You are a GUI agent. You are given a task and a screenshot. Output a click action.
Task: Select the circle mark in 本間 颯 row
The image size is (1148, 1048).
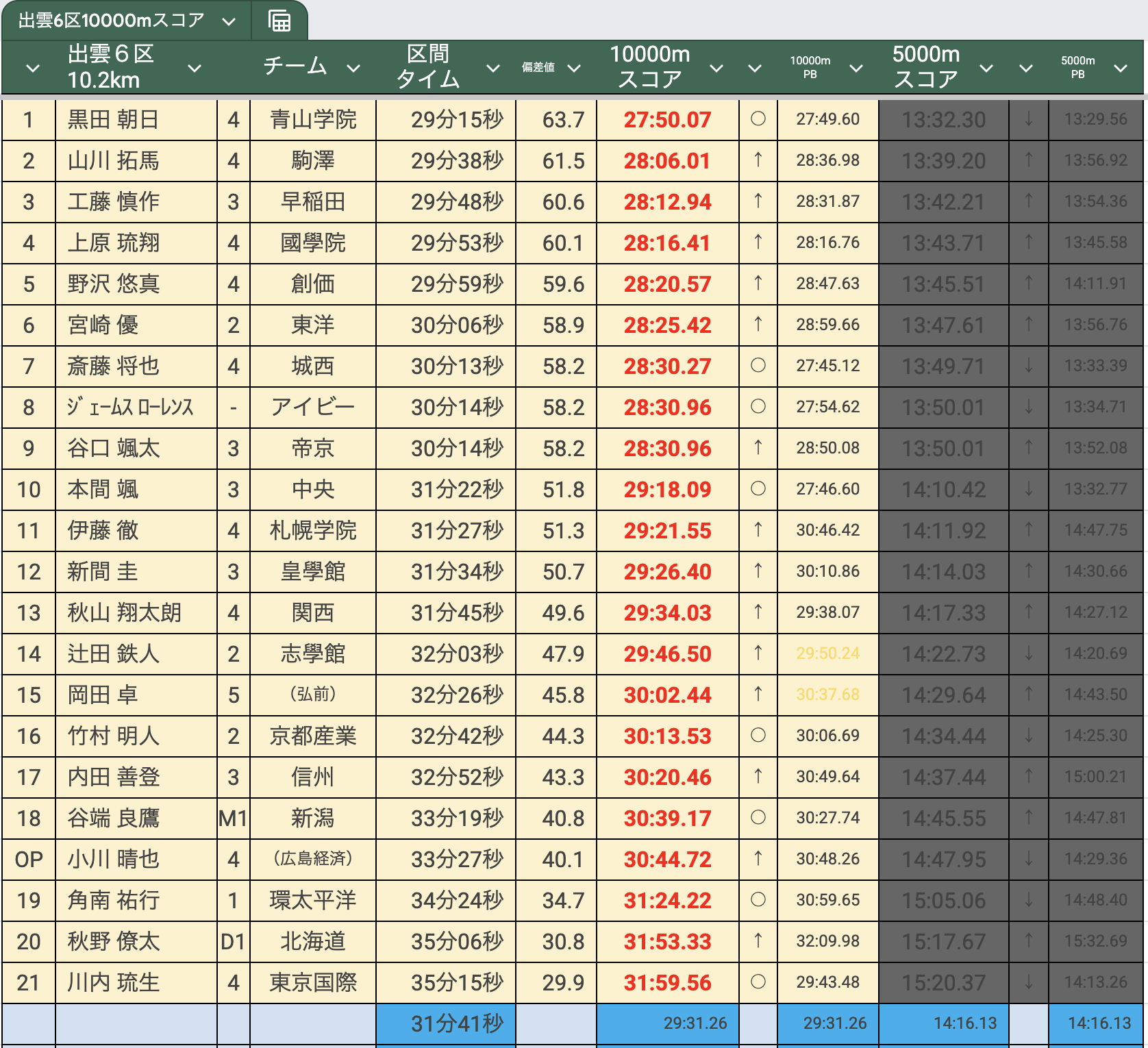tap(758, 489)
